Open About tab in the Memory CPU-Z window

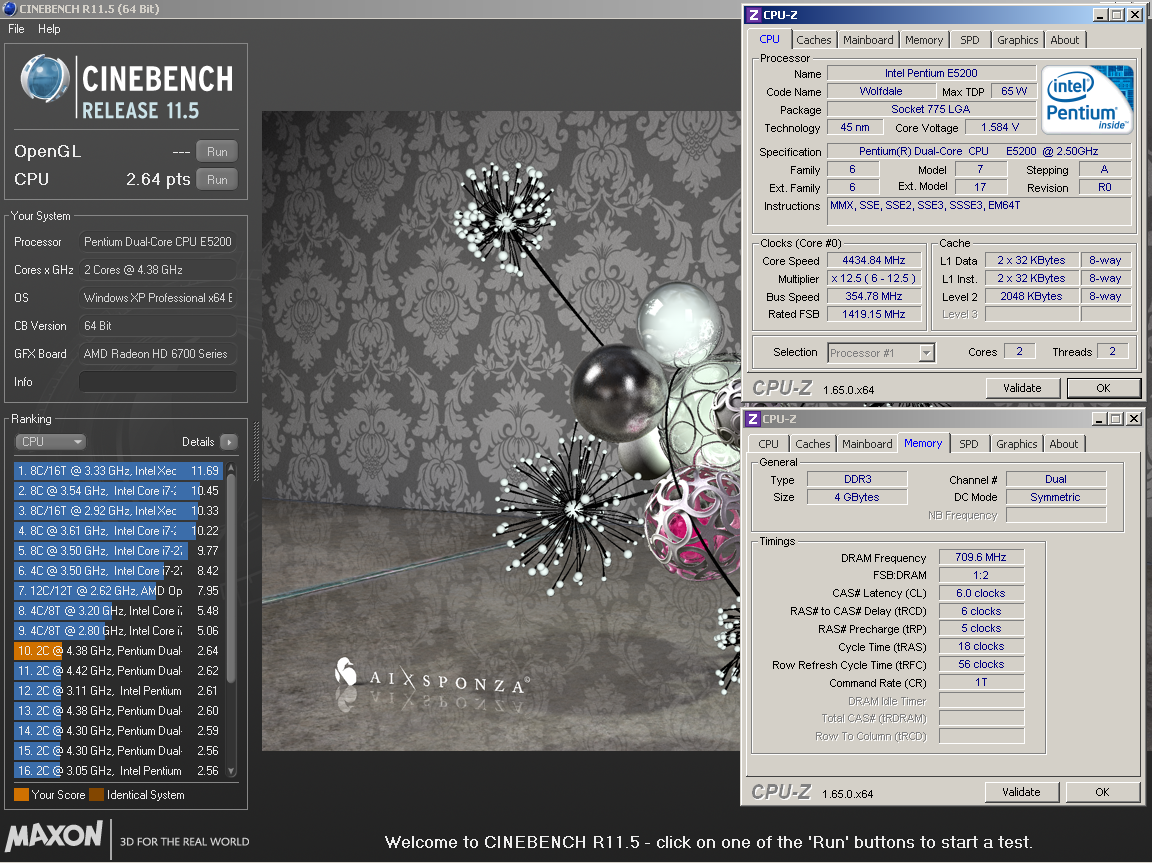click(x=1064, y=444)
